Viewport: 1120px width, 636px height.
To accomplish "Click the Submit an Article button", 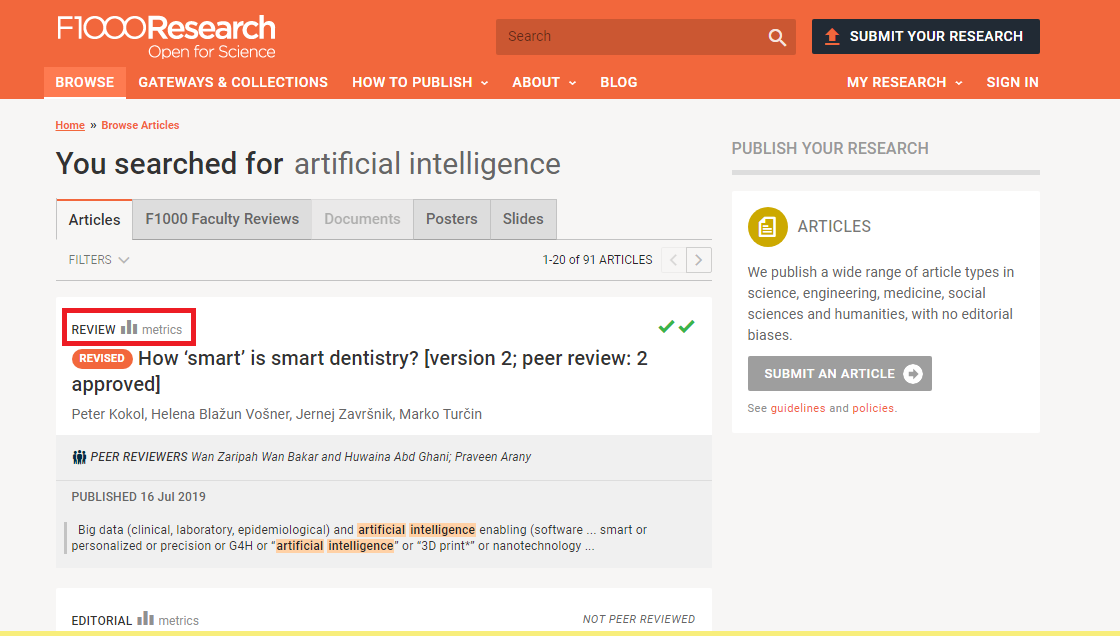I will tap(839, 374).
